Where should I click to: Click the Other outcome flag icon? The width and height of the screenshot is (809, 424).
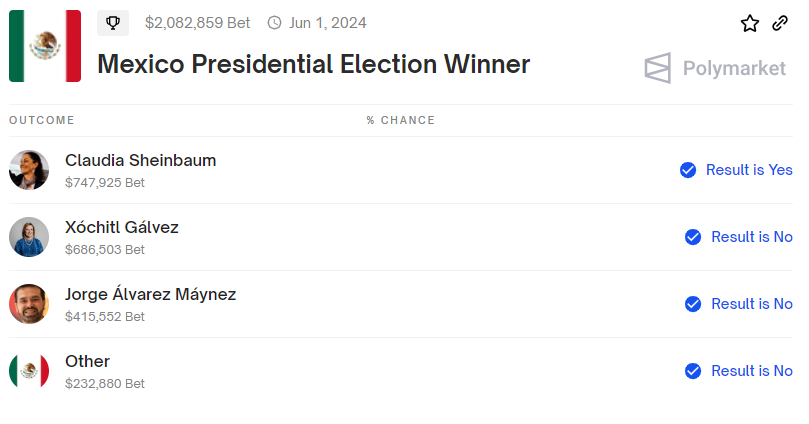pos(29,371)
